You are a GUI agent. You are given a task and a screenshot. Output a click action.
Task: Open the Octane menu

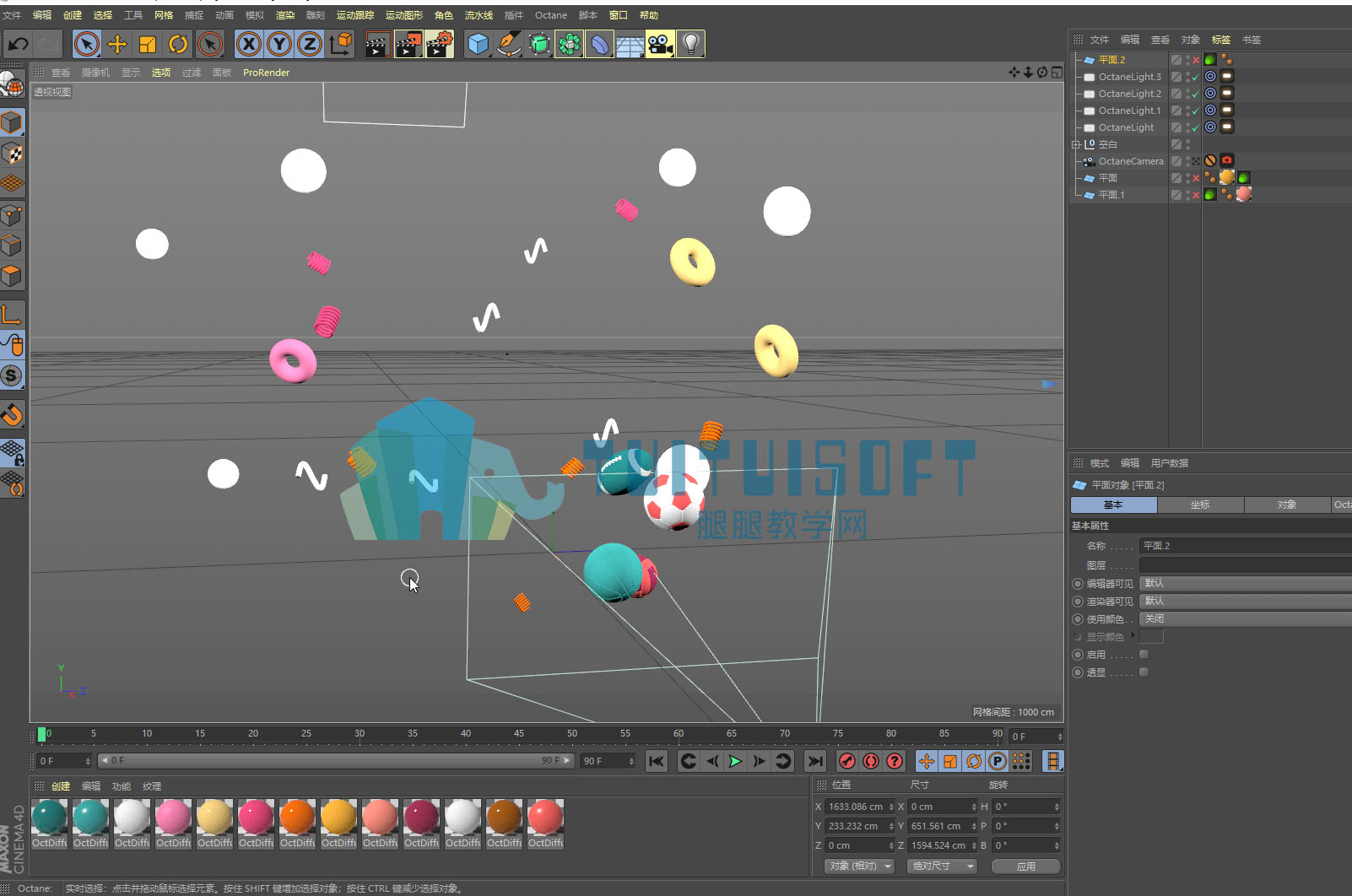click(x=551, y=15)
